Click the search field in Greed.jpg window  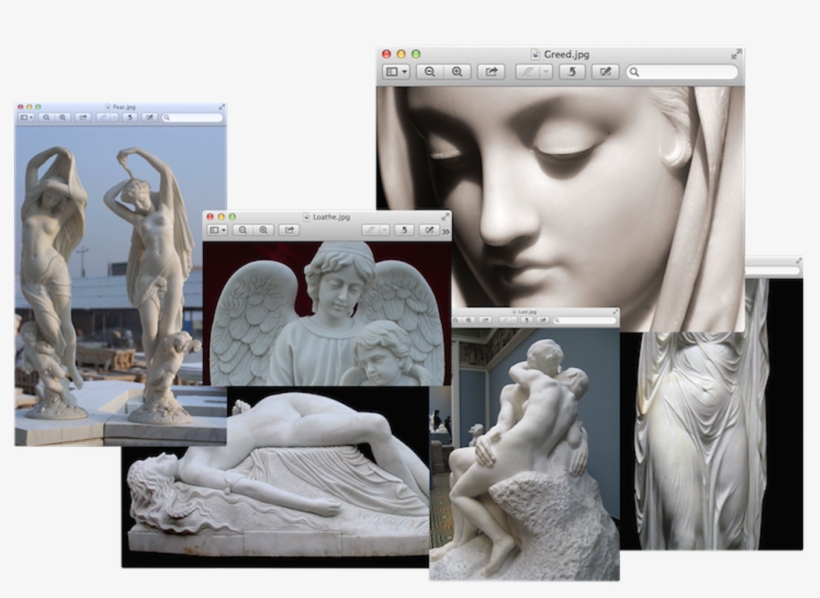(682, 72)
